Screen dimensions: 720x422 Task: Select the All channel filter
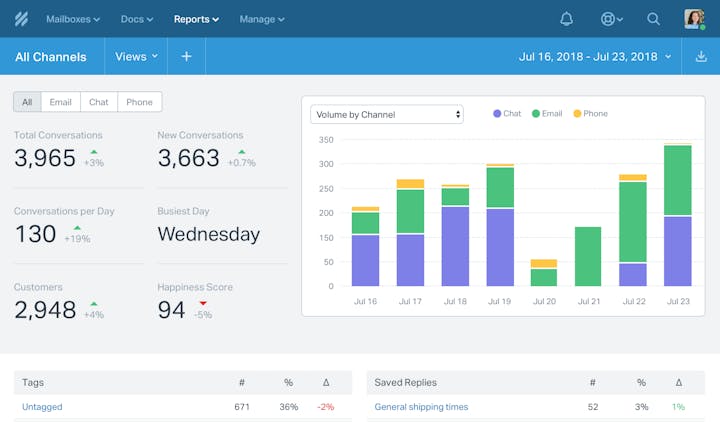point(27,102)
